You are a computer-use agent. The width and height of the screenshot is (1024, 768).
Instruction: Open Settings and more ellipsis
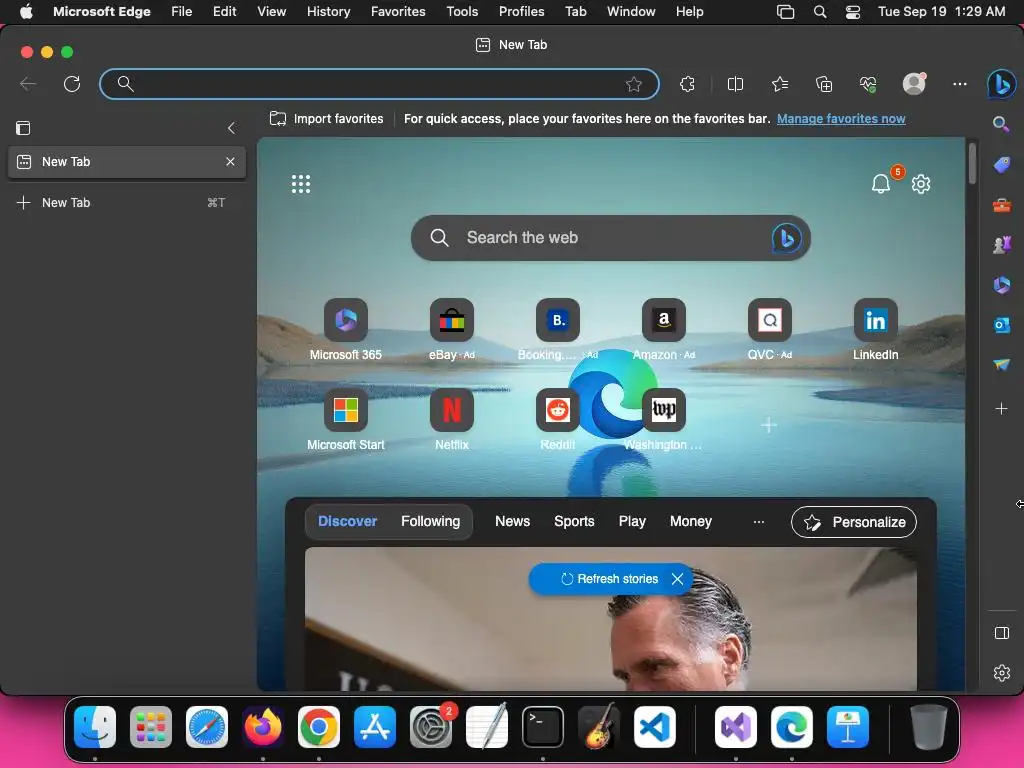(x=959, y=84)
